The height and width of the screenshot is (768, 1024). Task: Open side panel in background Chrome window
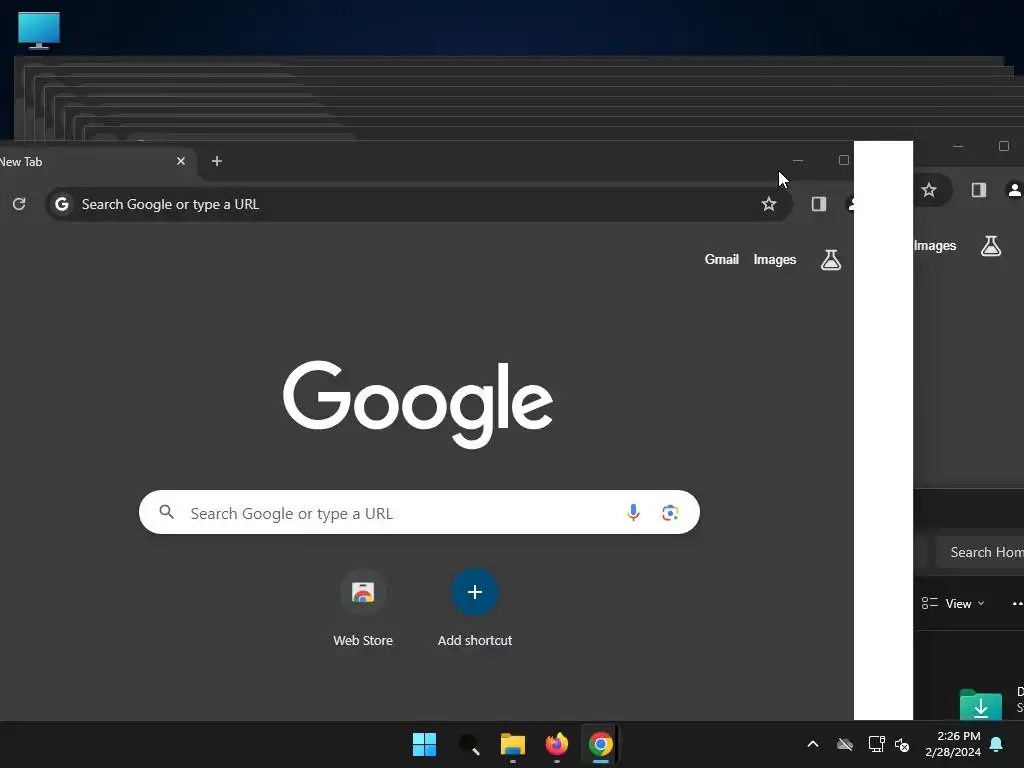(x=978, y=190)
